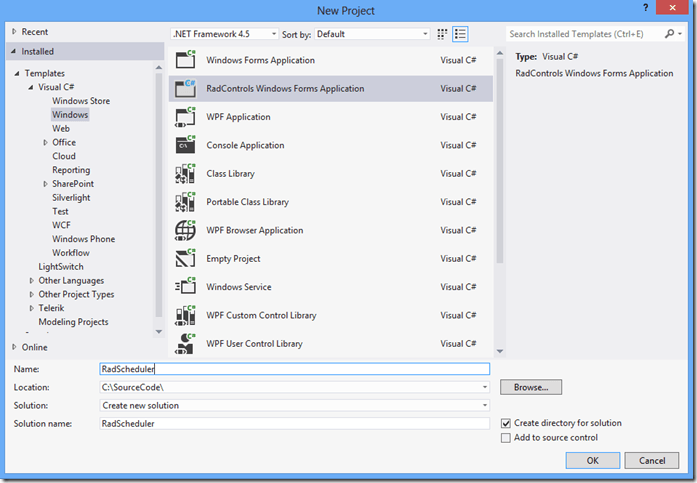The image size is (697, 483).
Task: Click the Cancel button
Action: 652,460
